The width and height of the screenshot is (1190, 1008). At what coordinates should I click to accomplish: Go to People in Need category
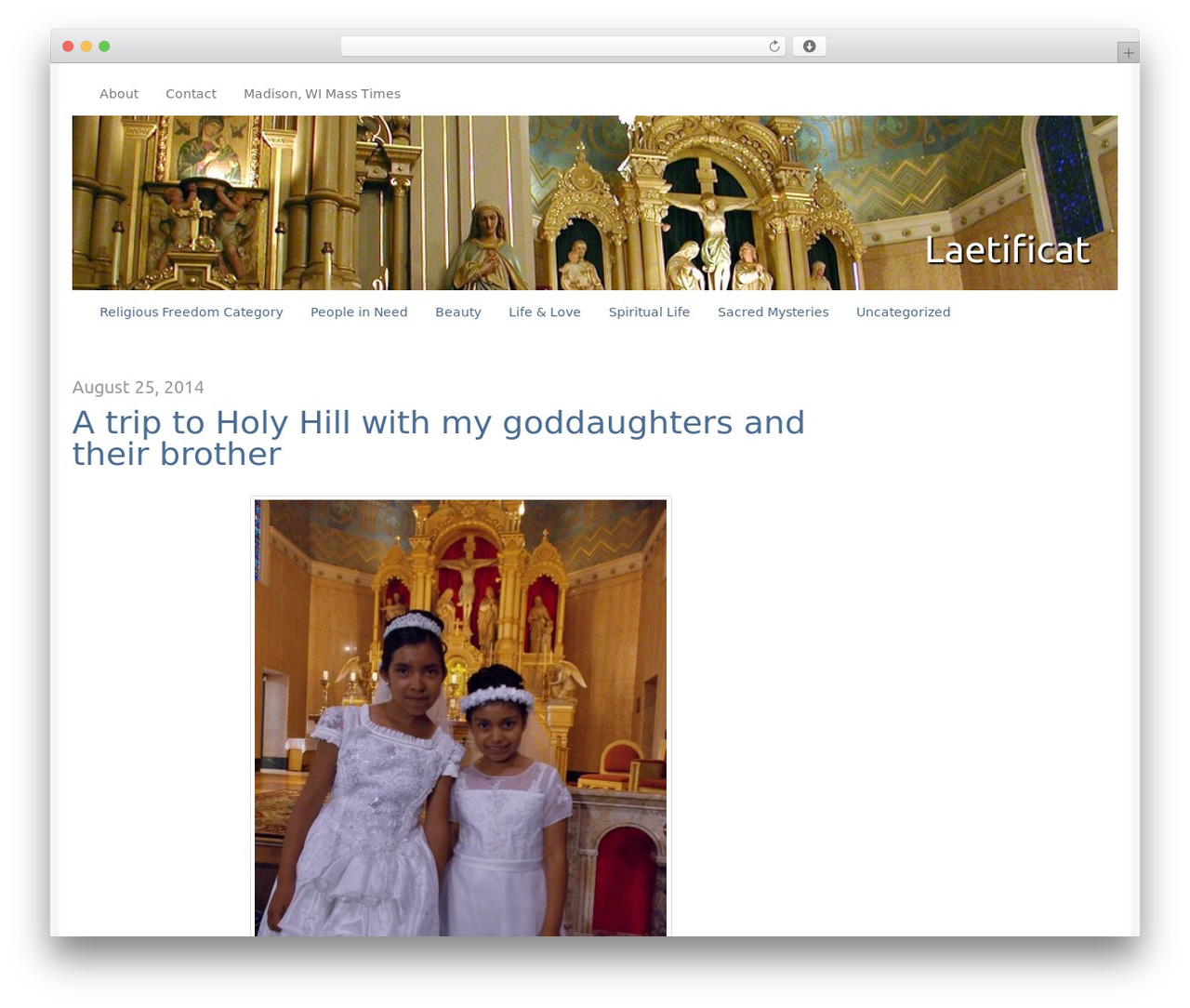point(359,312)
